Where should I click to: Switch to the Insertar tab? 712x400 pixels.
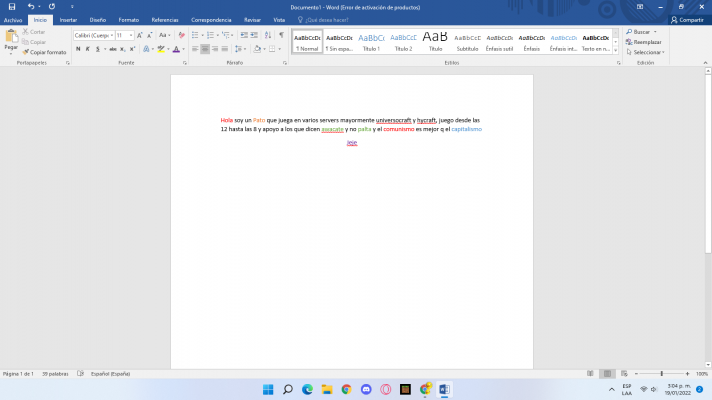pos(68,19)
